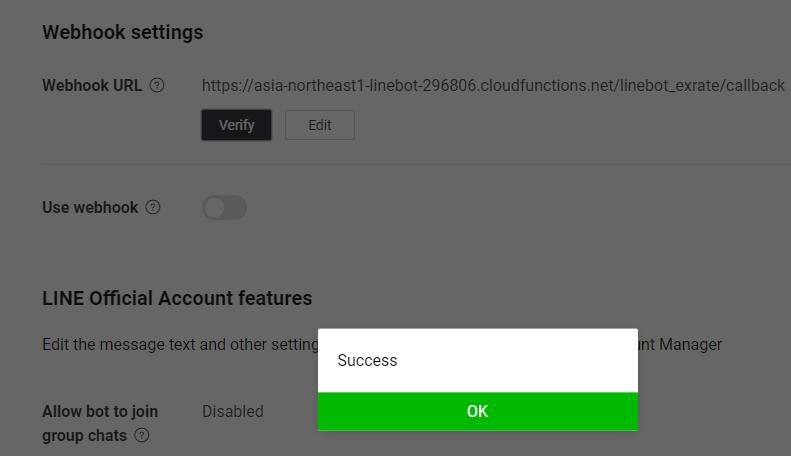Click the Webhook URL field label
The image size is (791, 456).
[92, 85]
